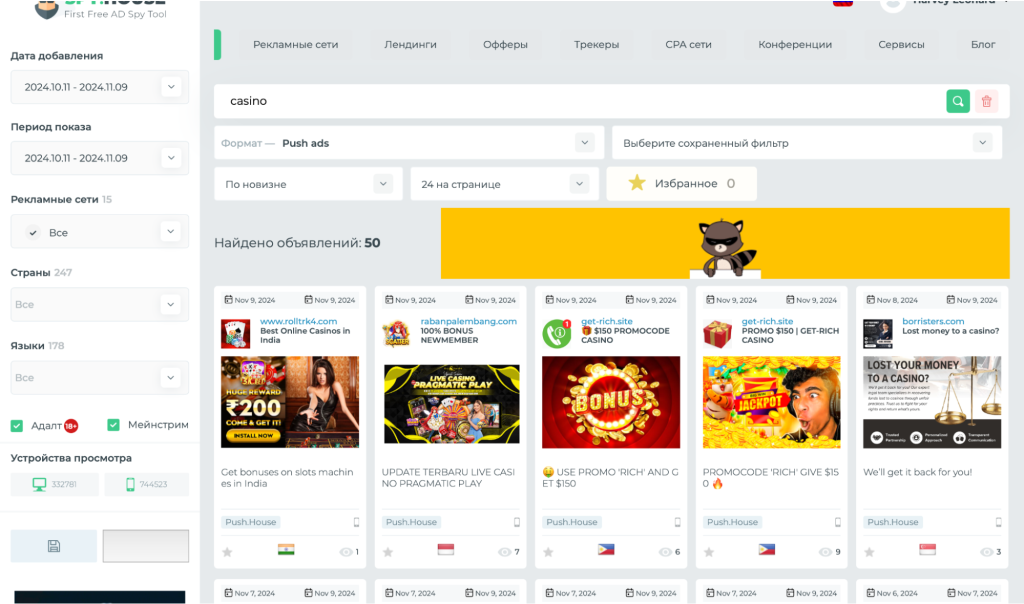Toggle the desktop device filter showing 332781
Image resolution: width=1024 pixels, height=604 pixels.
[54, 485]
